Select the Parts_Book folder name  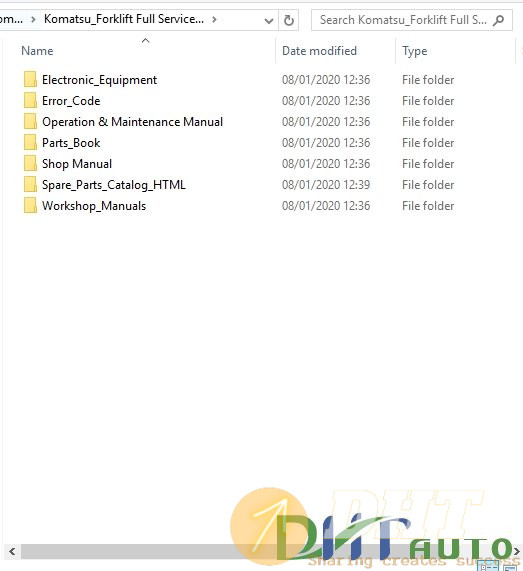[x=71, y=143]
